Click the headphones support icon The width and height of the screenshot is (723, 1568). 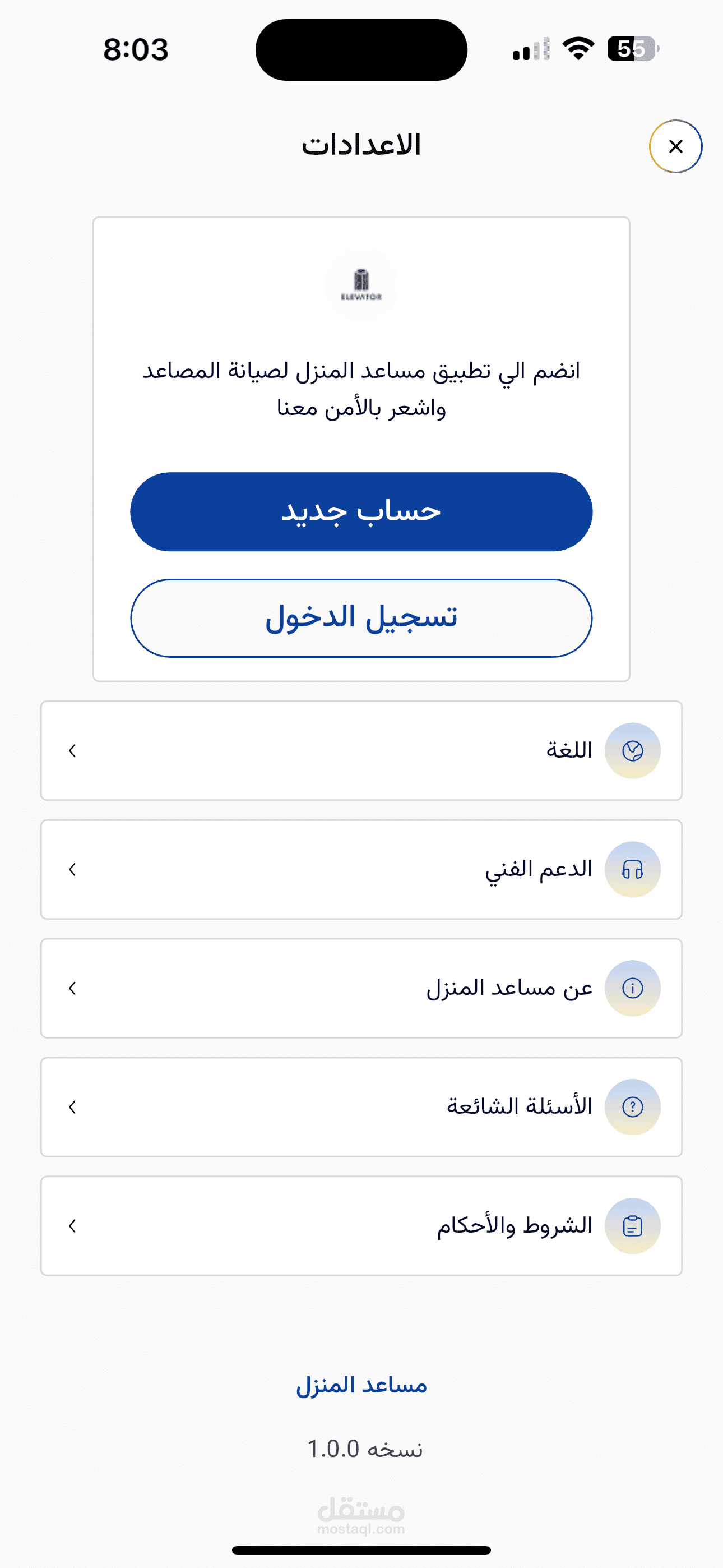(632, 869)
